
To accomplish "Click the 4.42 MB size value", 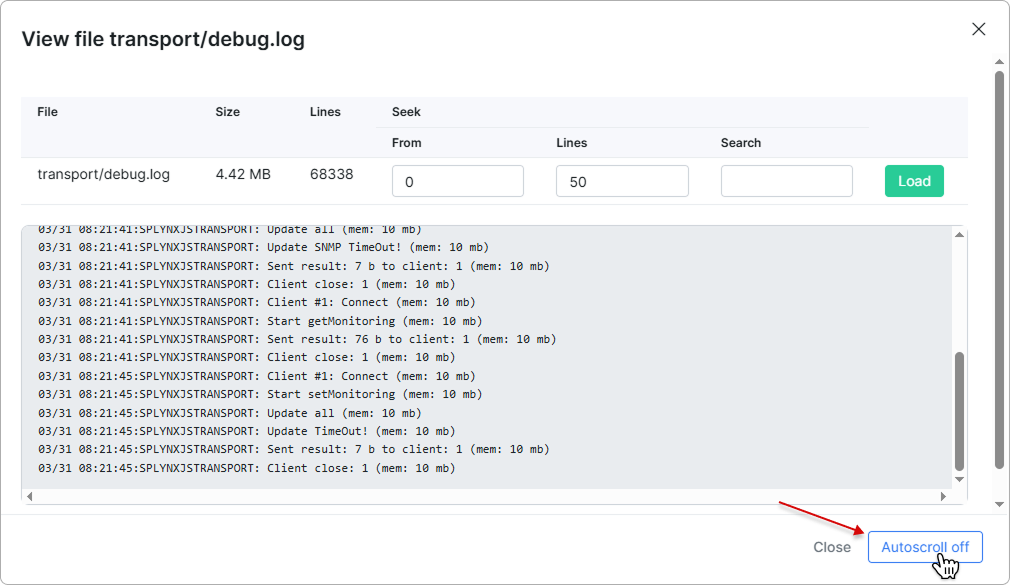I will (243, 175).
